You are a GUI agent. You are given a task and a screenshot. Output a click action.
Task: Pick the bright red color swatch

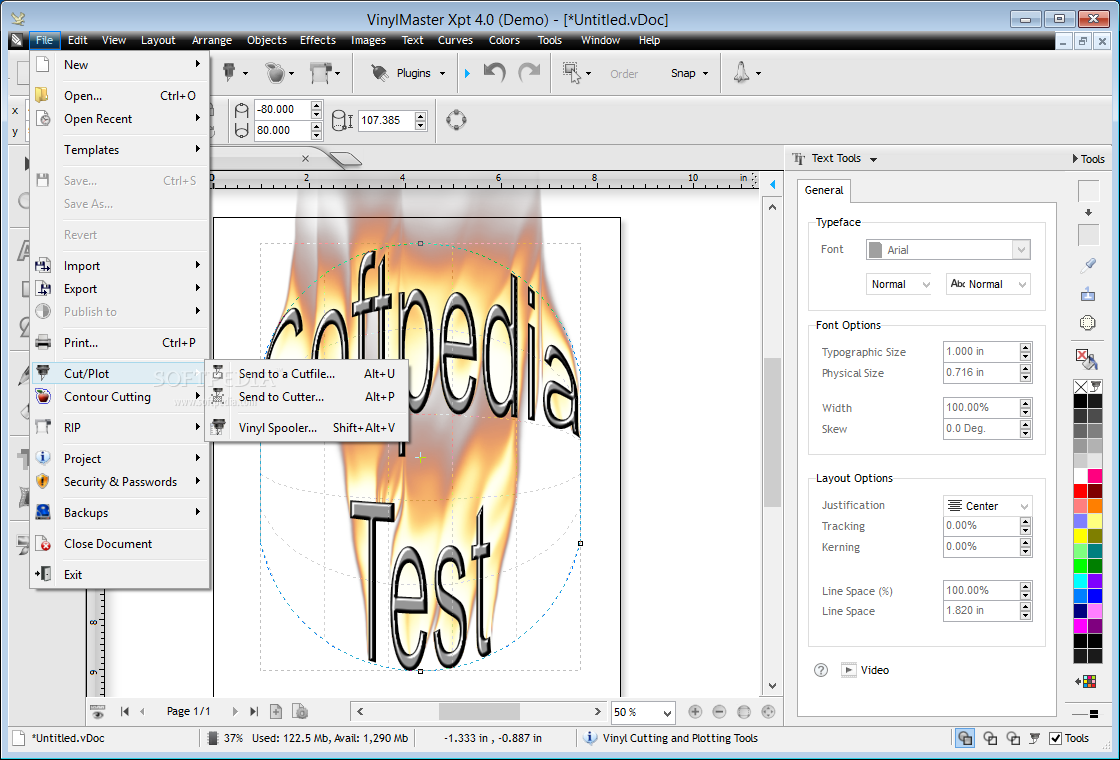[1081, 491]
